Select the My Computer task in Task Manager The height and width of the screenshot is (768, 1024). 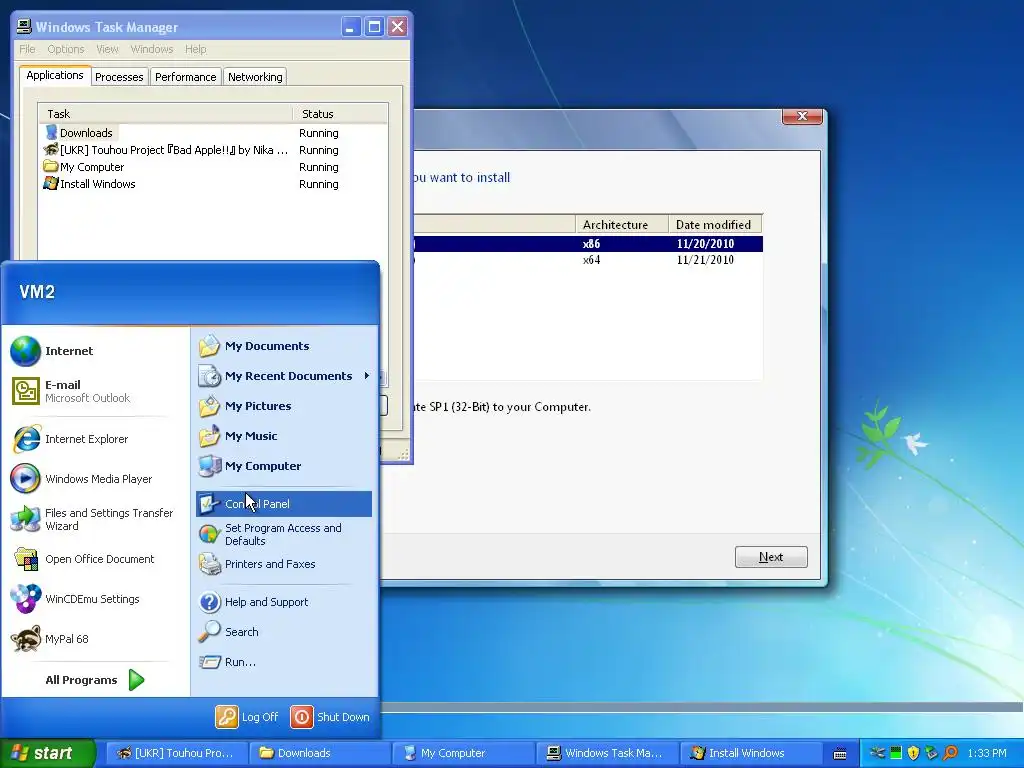tap(213, 167)
